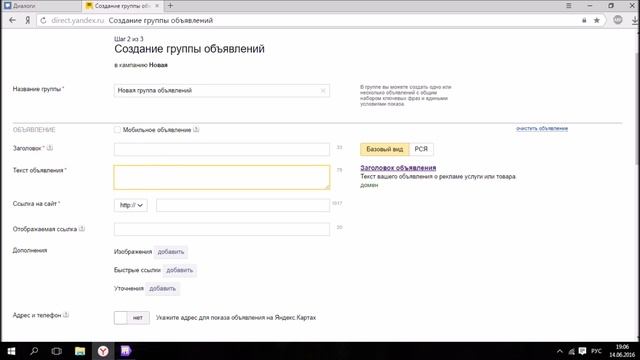The image size is (640, 360).
Task: Add callouts with Уточнения добавить button
Action: pyautogui.click(x=162, y=289)
